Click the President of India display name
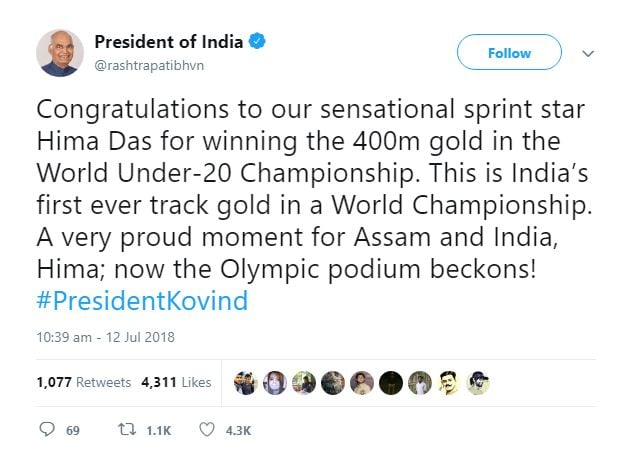Screen dimensions: 633x452 click(168, 42)
